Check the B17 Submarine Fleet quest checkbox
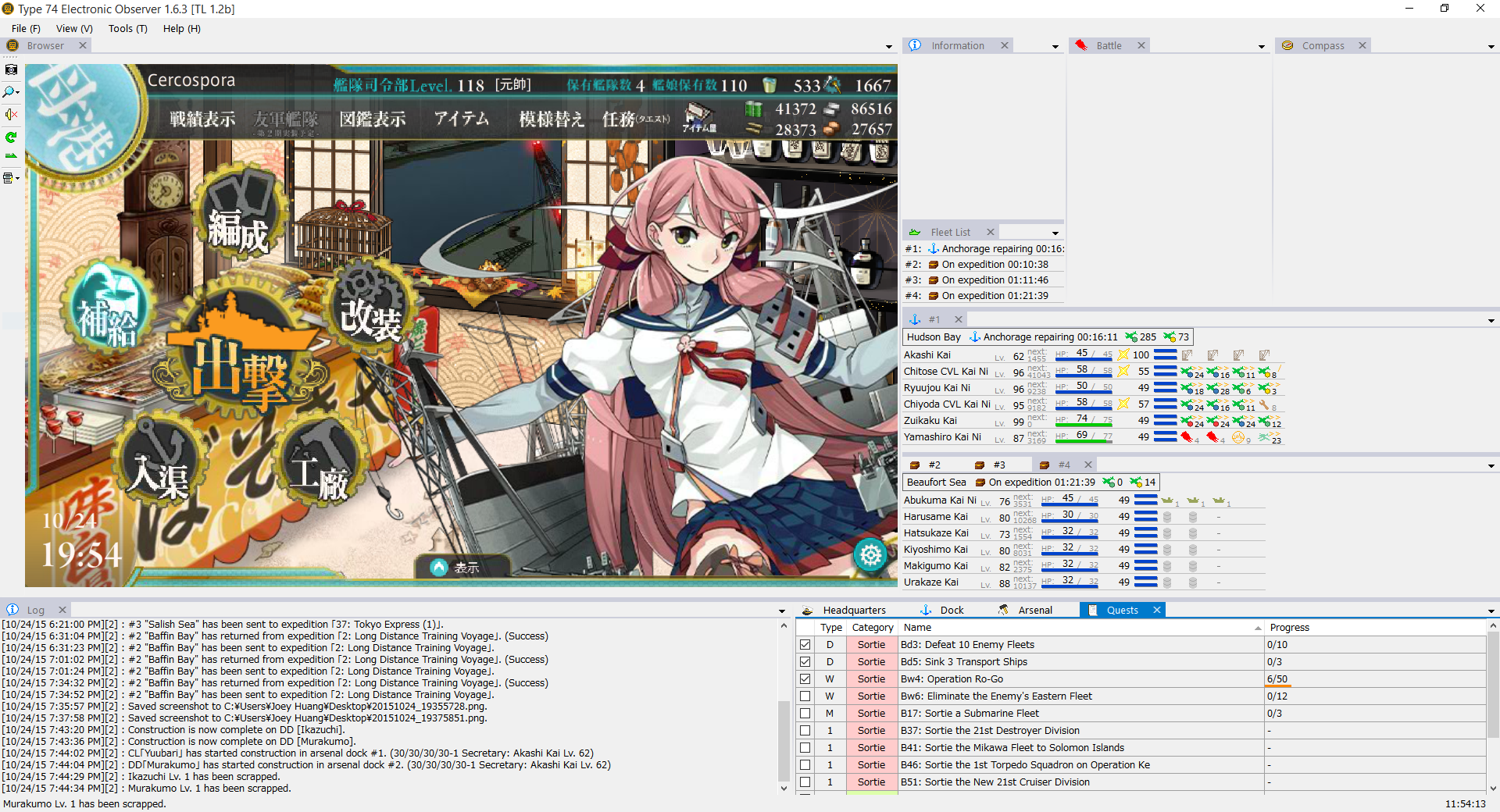 tap(805, 714)
